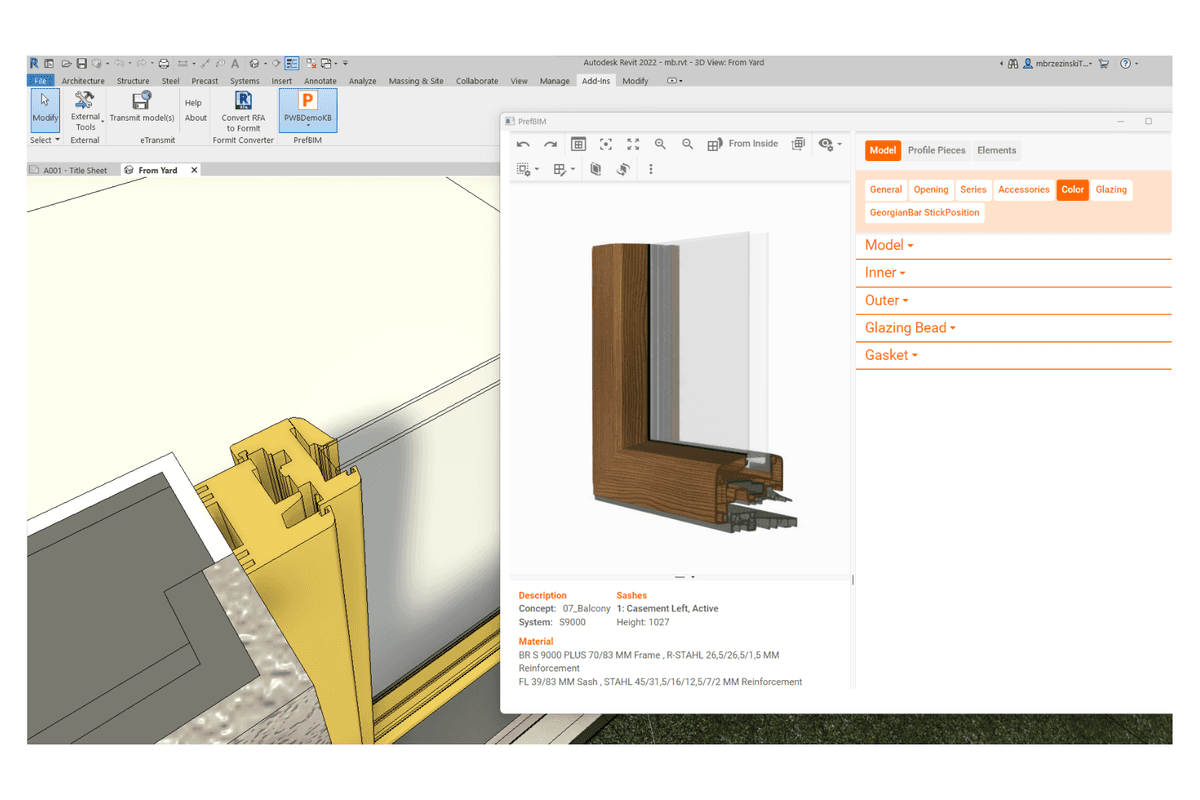1200x800 pixels.
Task: Switch to A001 - Title Sheet view tab
Action: (x=69, y=171)
